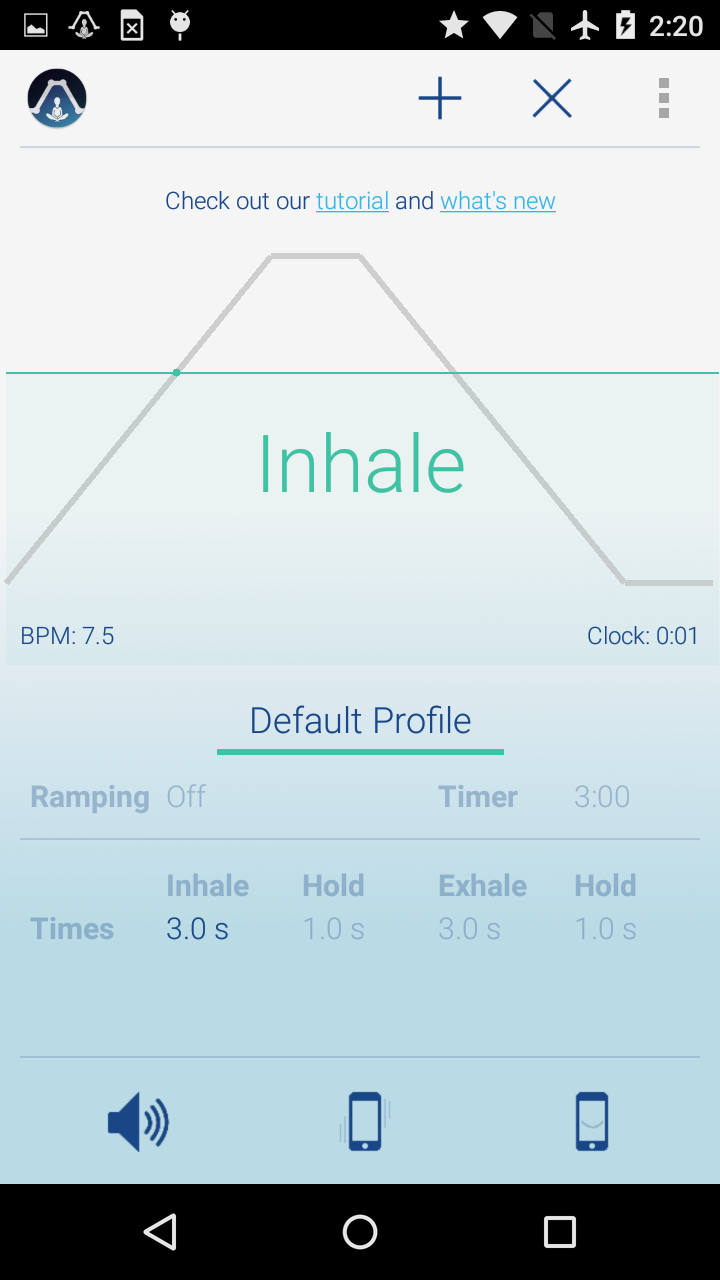
Task: Open the what's new link
Action: pos(498,201)
